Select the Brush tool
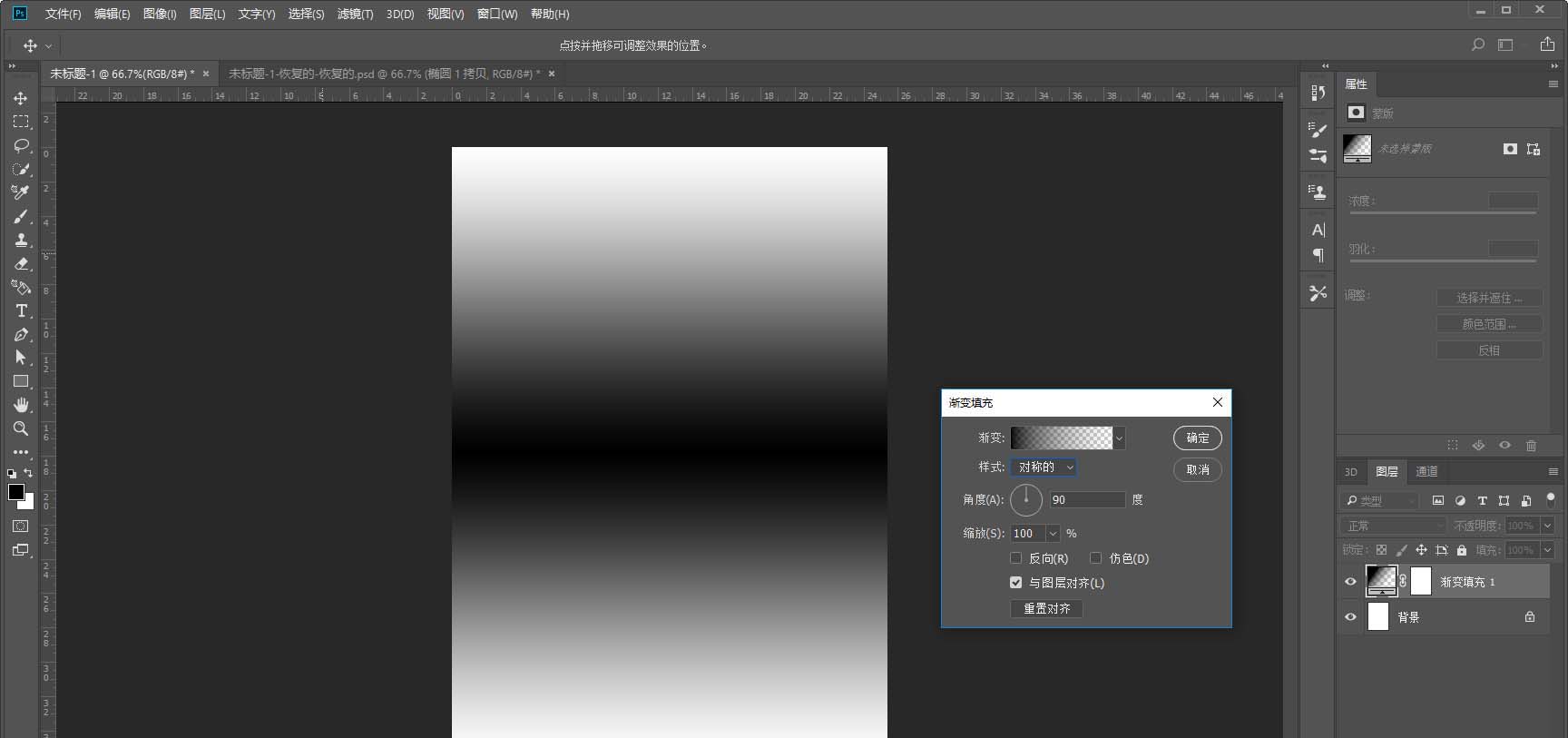Viewport: 1568px width, 738px height. [x=21, y=216]
